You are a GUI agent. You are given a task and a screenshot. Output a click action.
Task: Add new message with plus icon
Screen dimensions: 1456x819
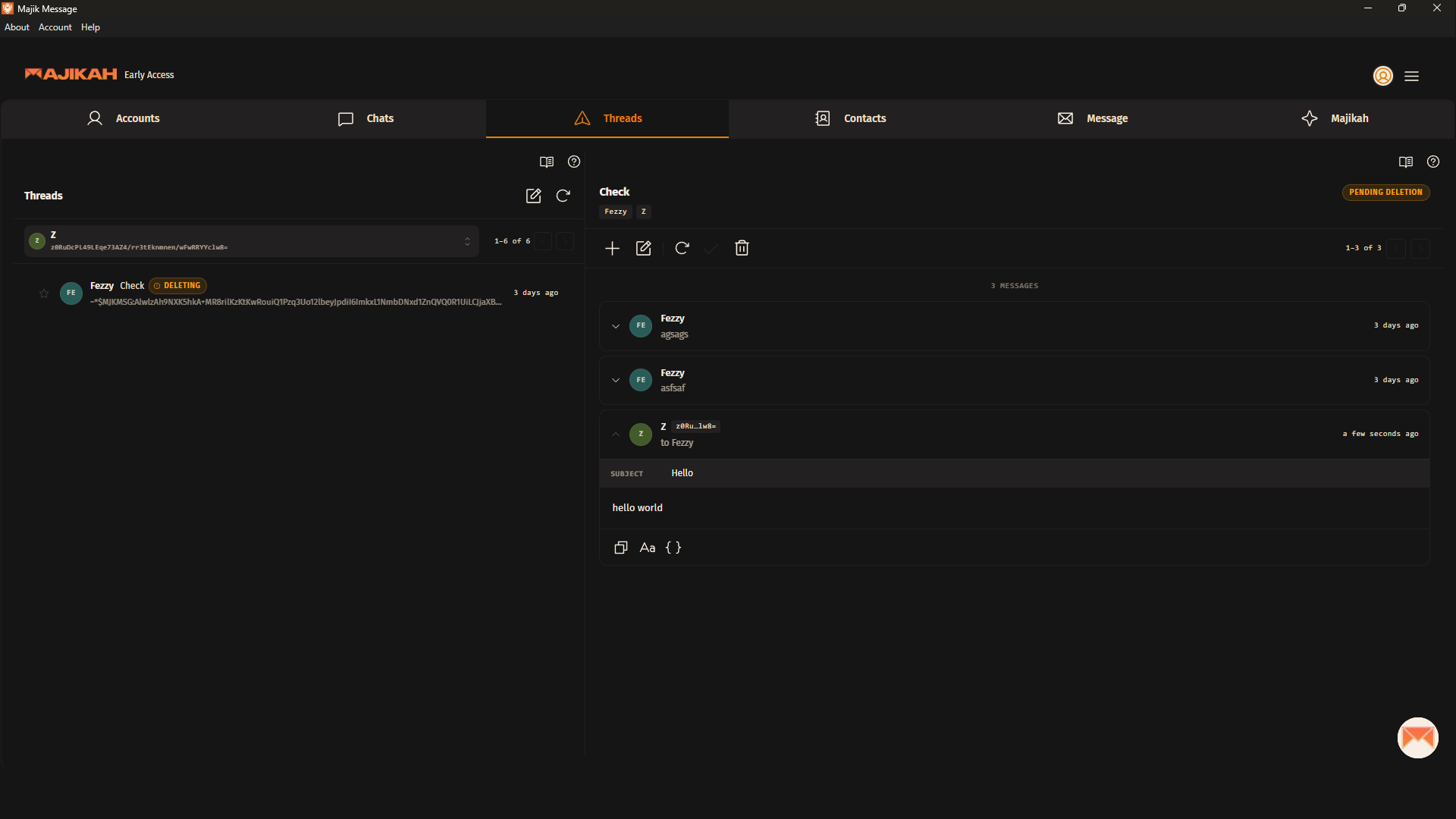[612, 248]
